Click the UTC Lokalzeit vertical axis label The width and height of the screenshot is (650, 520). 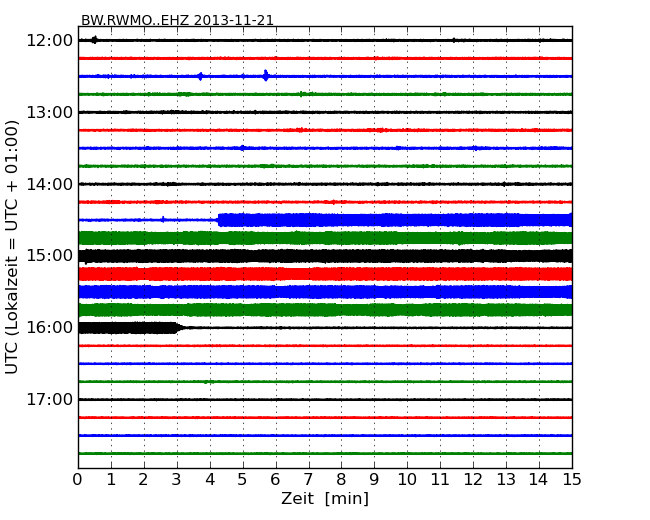(x=12, y=247)
